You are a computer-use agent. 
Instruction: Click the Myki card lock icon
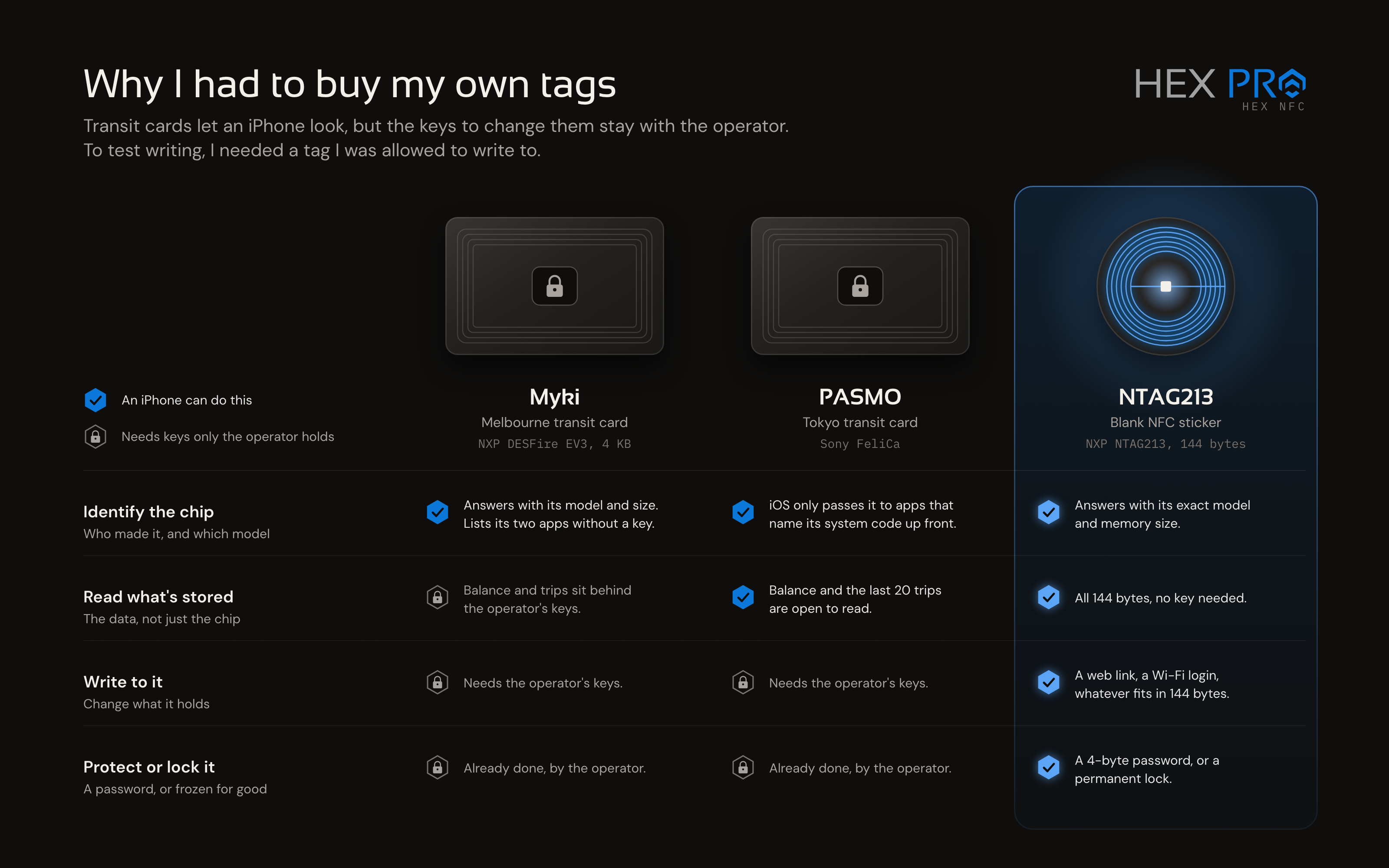pyautogui.click(x=554, y=286)
